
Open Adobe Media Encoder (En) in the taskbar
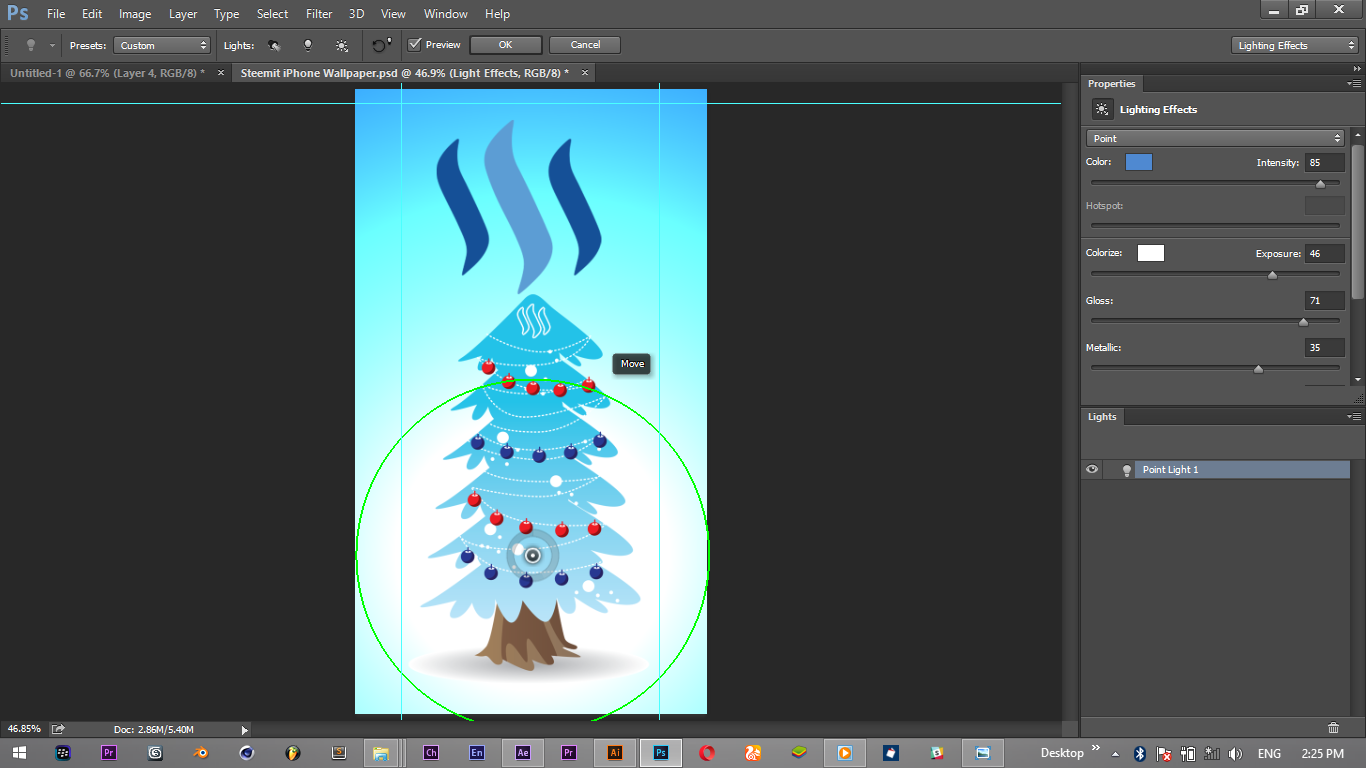[x=477, y=753]
